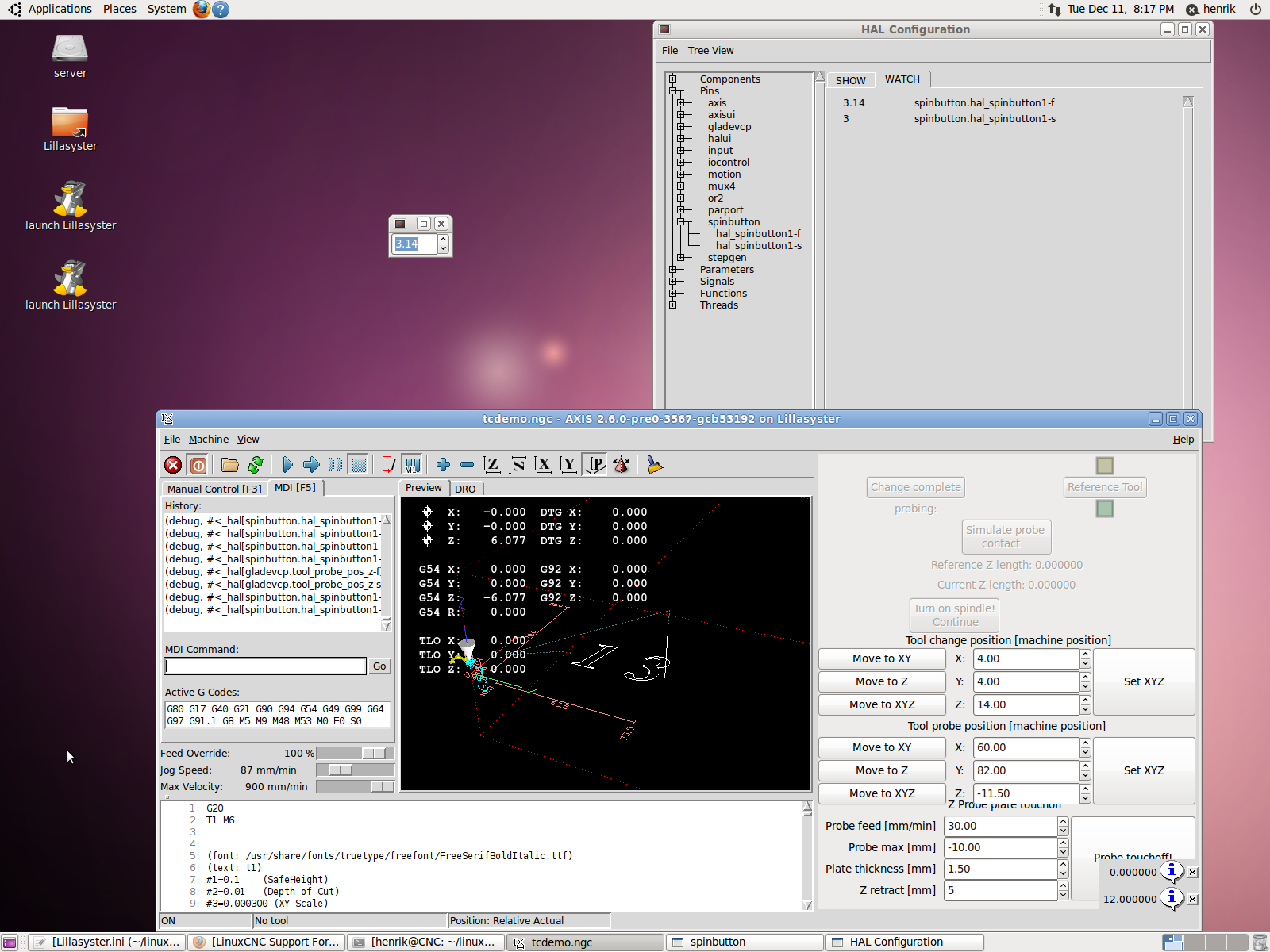Open the help icon in top panel
The height and width of the screenshot is (952, 1270).
(221, 9)
